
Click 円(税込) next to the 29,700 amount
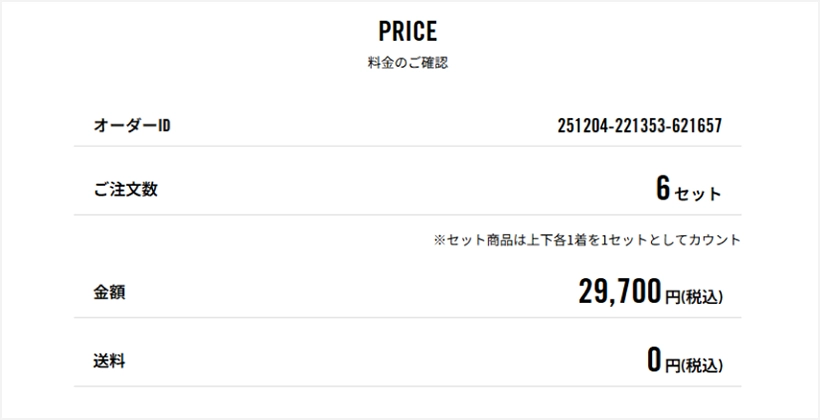(694, 296)
